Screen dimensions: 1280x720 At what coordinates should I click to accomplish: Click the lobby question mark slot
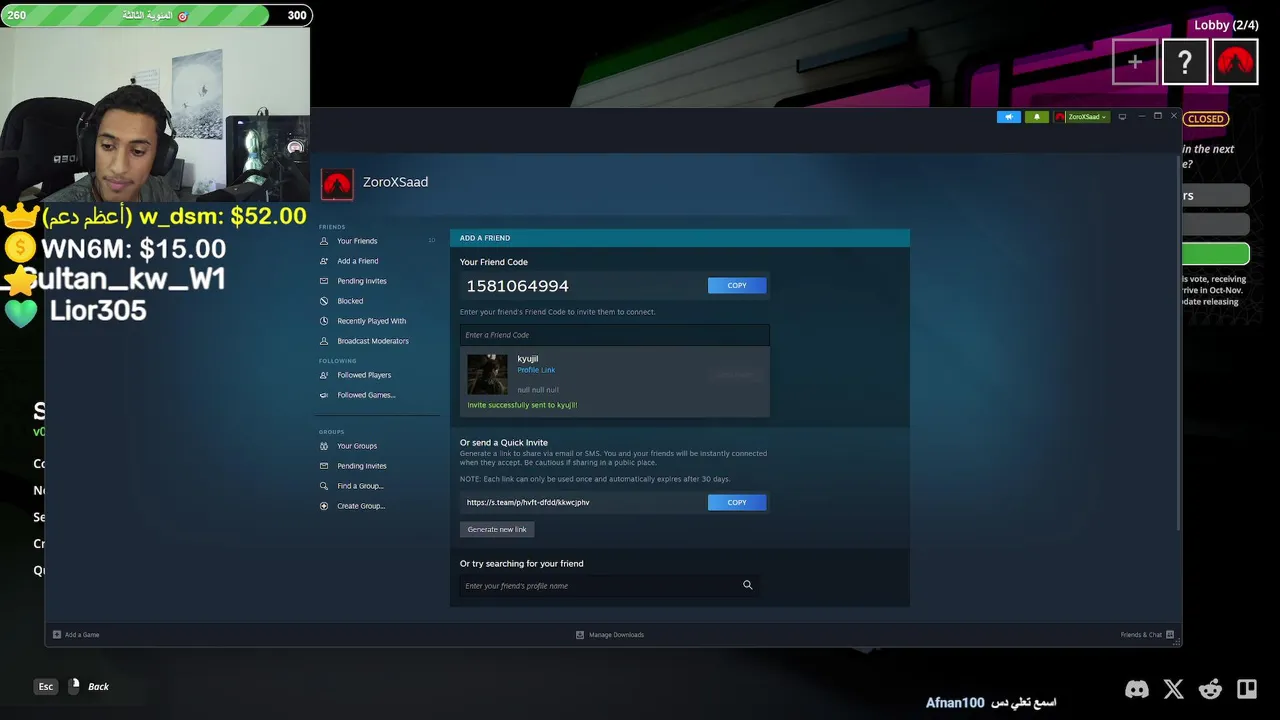pos(1185,62)
